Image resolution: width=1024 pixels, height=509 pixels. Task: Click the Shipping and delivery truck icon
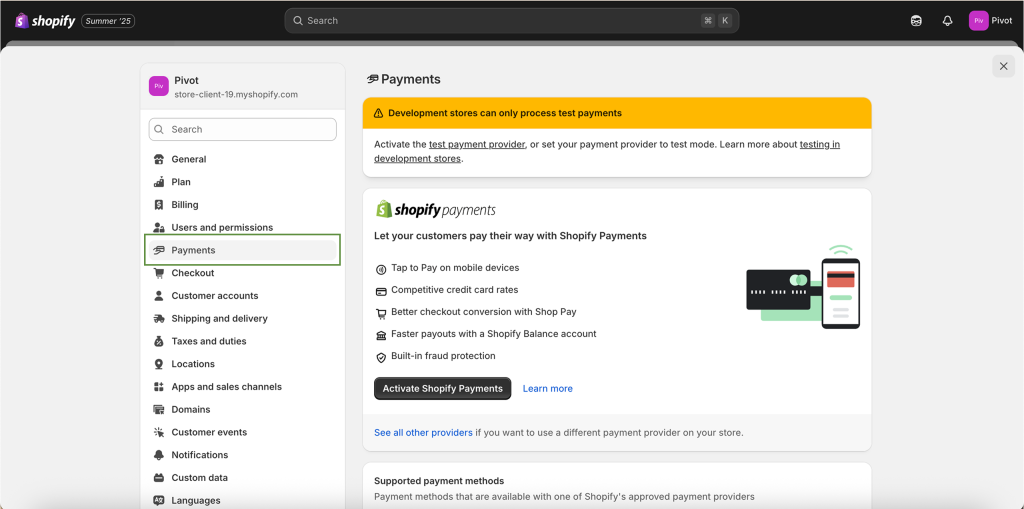[159, 319]
